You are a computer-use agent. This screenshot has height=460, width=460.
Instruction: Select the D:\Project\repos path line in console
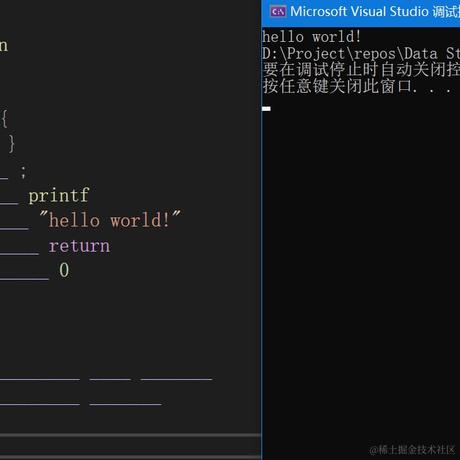click(361, 53)
